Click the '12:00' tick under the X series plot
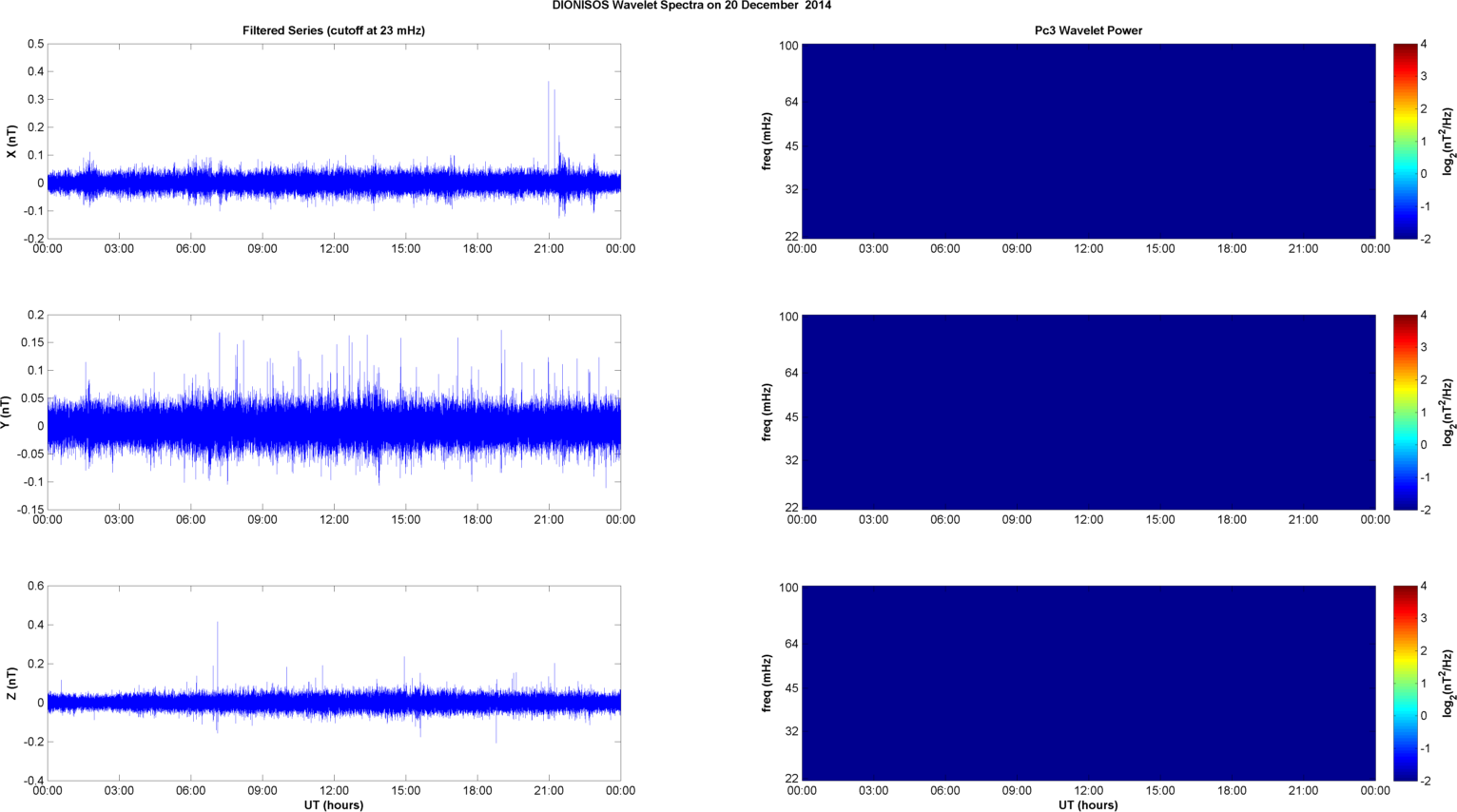This screenshot has width=1457, height=812. [334, 249]
